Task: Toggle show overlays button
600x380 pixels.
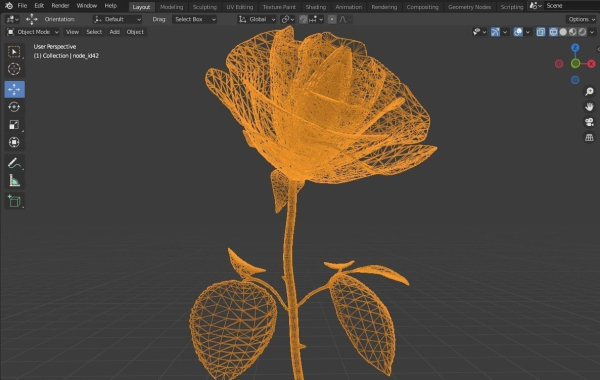Action: point(518,32)
